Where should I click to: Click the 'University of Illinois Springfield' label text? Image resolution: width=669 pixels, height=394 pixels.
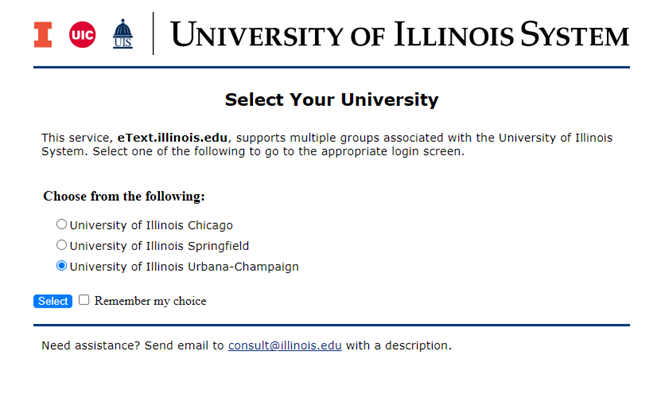click(x=159, y=246)
